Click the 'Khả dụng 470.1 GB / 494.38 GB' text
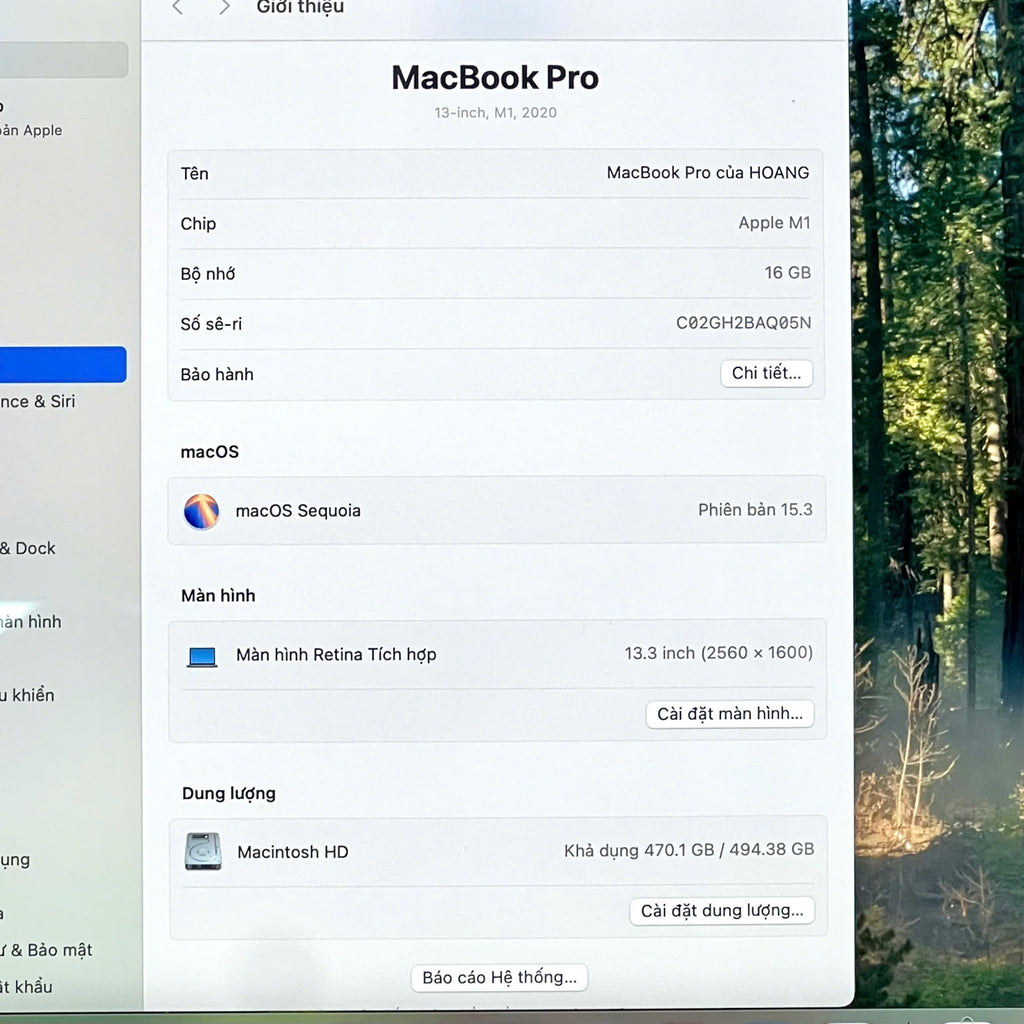The height and width of the screenshot is (1024, 1024). 689,850
